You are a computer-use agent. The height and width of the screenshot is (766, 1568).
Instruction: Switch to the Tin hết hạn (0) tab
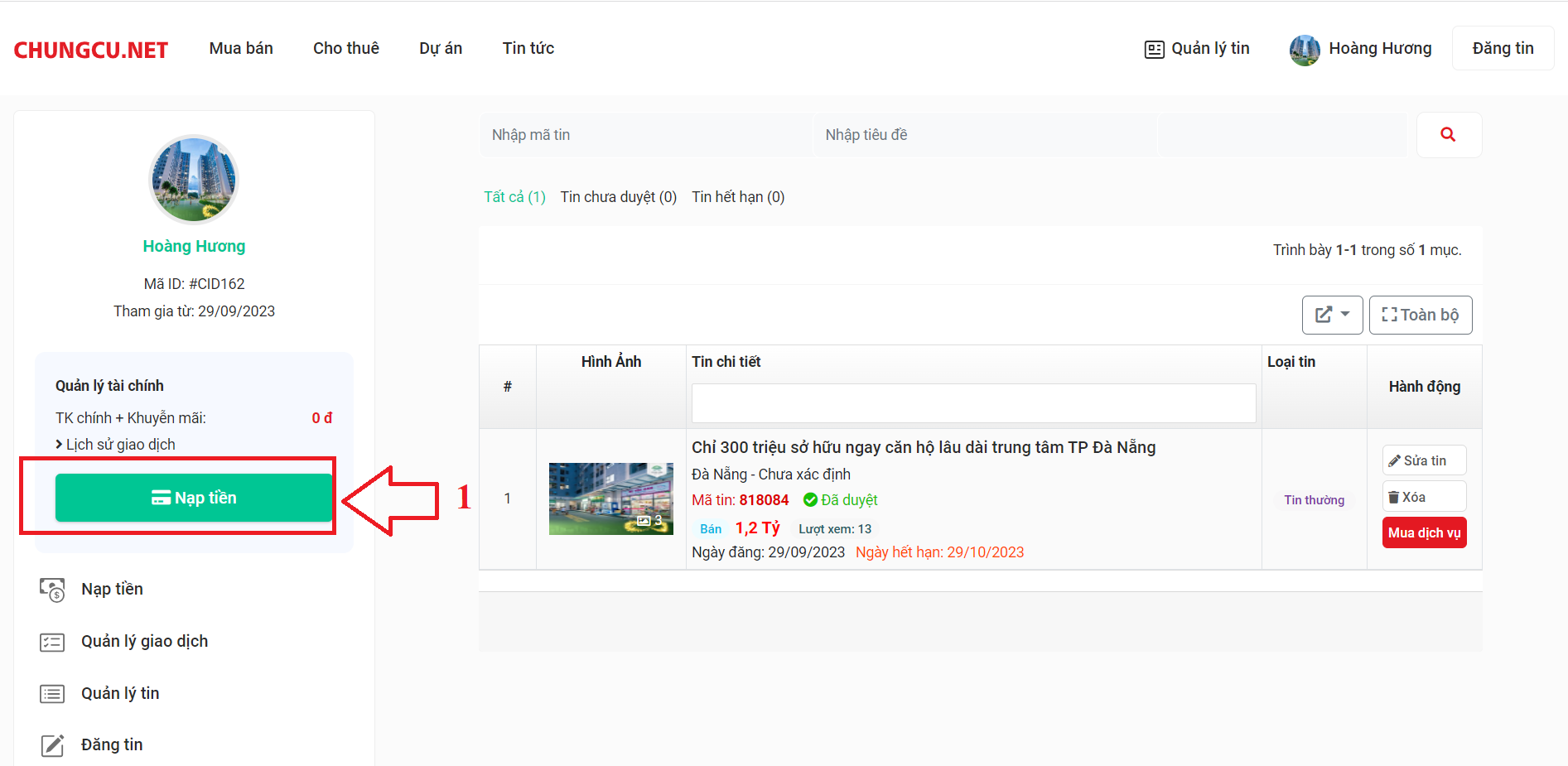738,197
